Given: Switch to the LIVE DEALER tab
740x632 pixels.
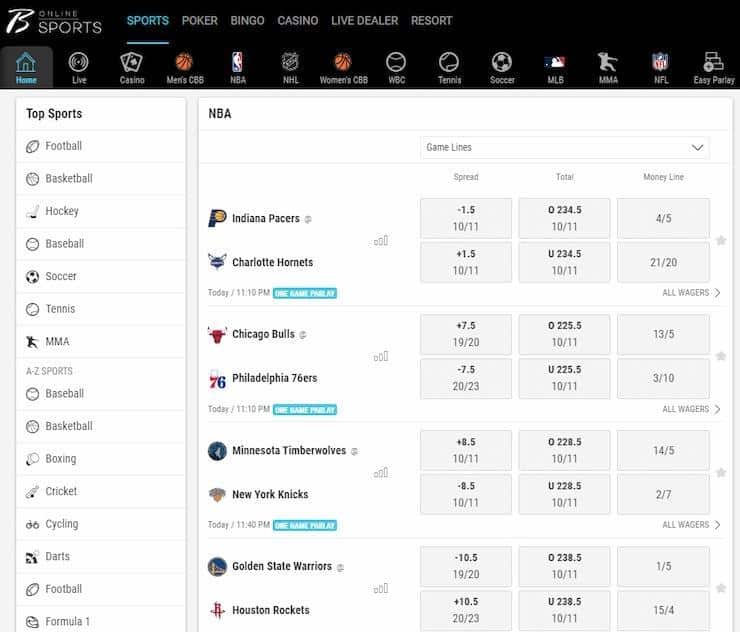Looking at the screenshot, I should click(364, 21).
